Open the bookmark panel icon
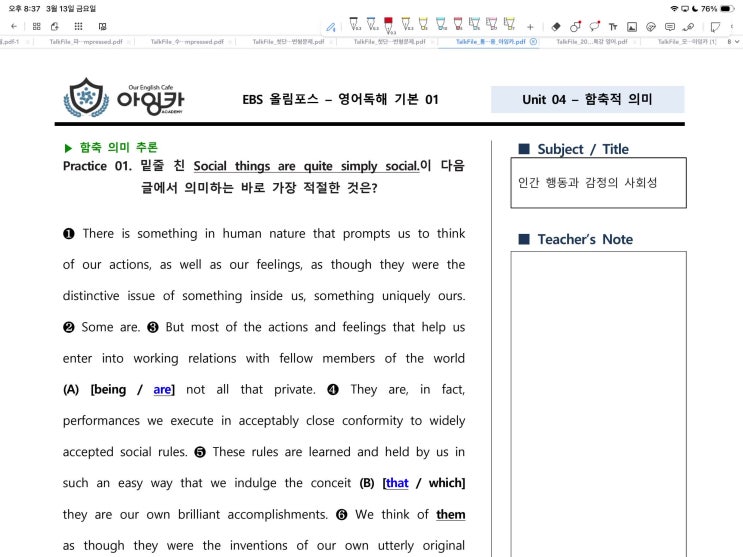 (x=102, y=26)
